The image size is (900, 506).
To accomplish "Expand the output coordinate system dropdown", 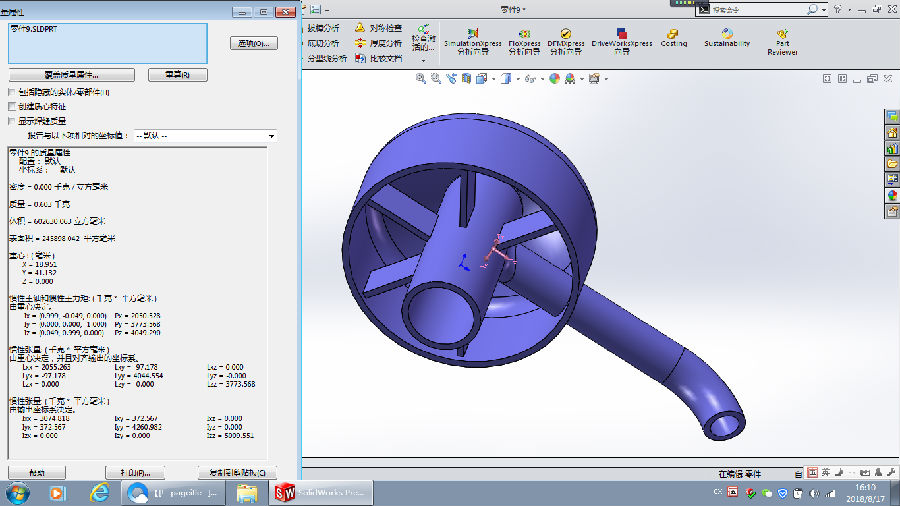I will [271, 135].
